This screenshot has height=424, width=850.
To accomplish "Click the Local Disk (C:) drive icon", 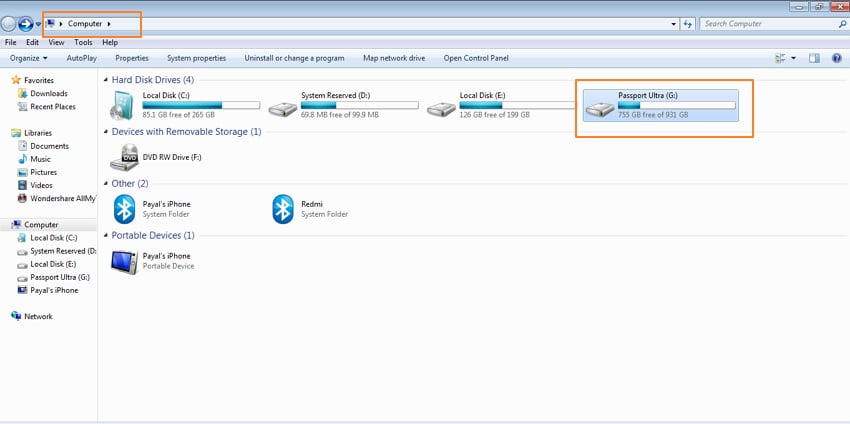I will tap(124, 105).
